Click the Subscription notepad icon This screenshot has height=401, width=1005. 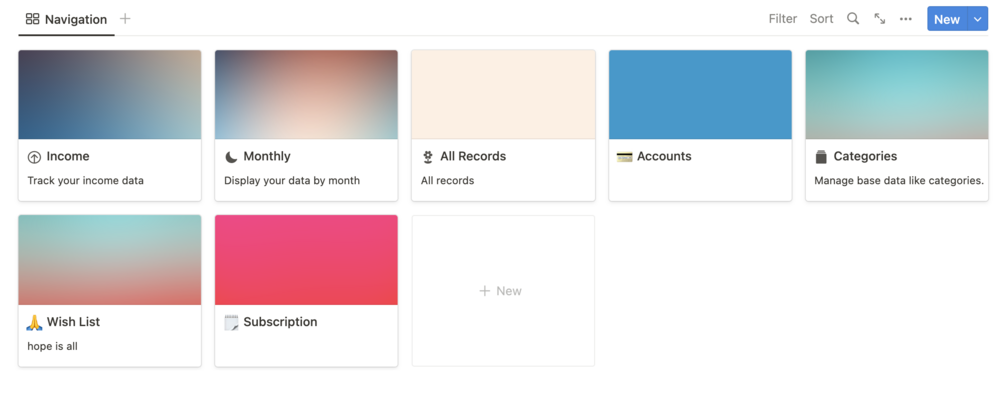point(231,323)
